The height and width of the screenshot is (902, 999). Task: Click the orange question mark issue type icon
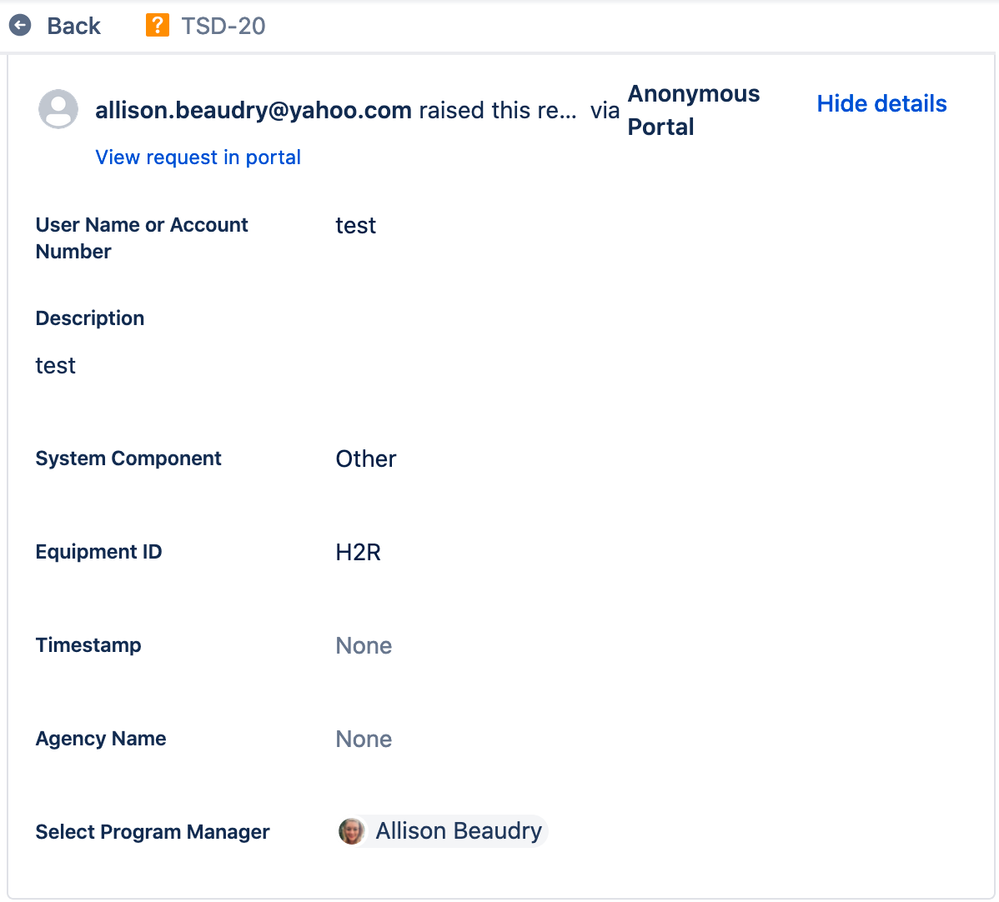tap(157, 25)
